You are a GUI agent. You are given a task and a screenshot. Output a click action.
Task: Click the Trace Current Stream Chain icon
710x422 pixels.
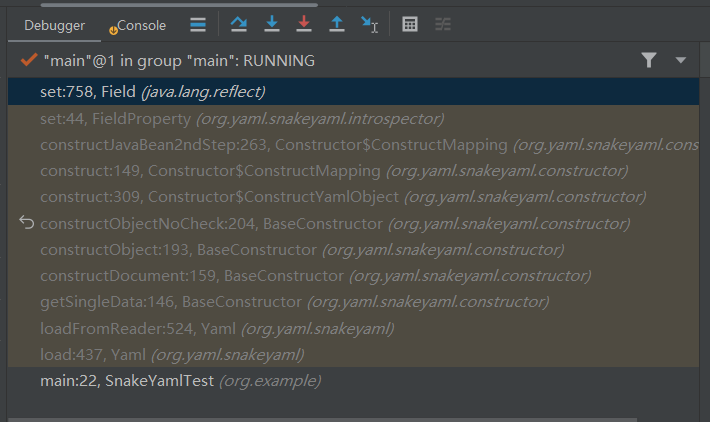(443, 24)
